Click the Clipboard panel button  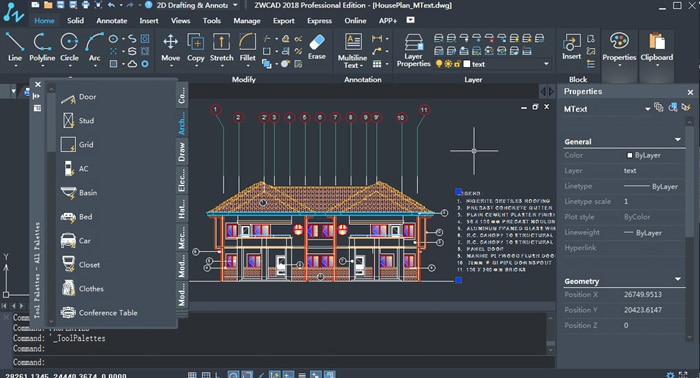(x=657, y=49)
